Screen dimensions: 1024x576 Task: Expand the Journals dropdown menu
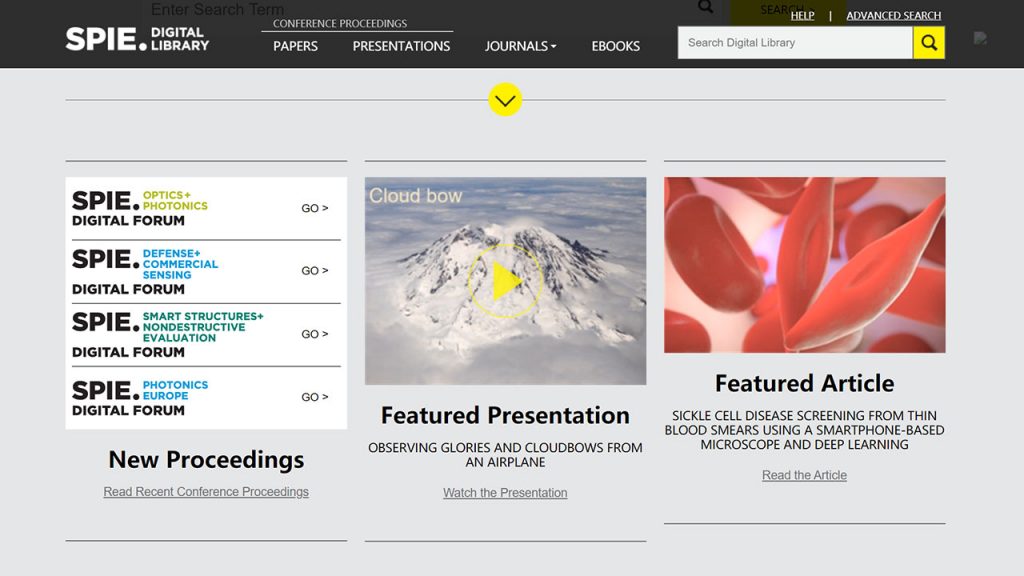click(x=520, y=46)
